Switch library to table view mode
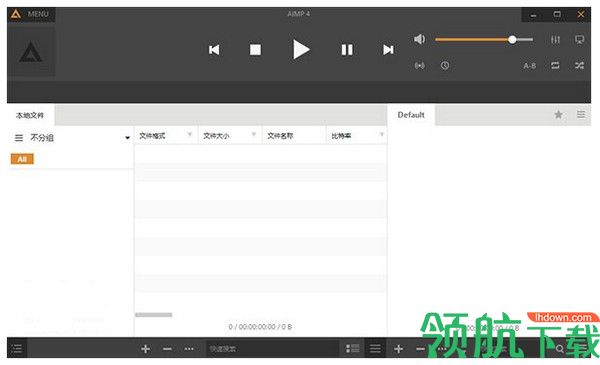 point(352,349)
